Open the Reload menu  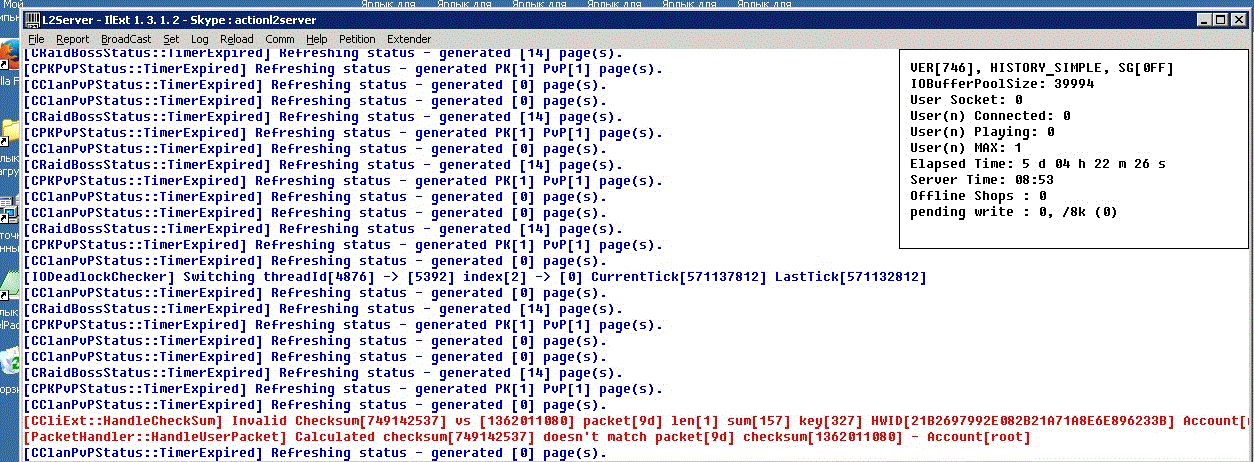[237, 39]
